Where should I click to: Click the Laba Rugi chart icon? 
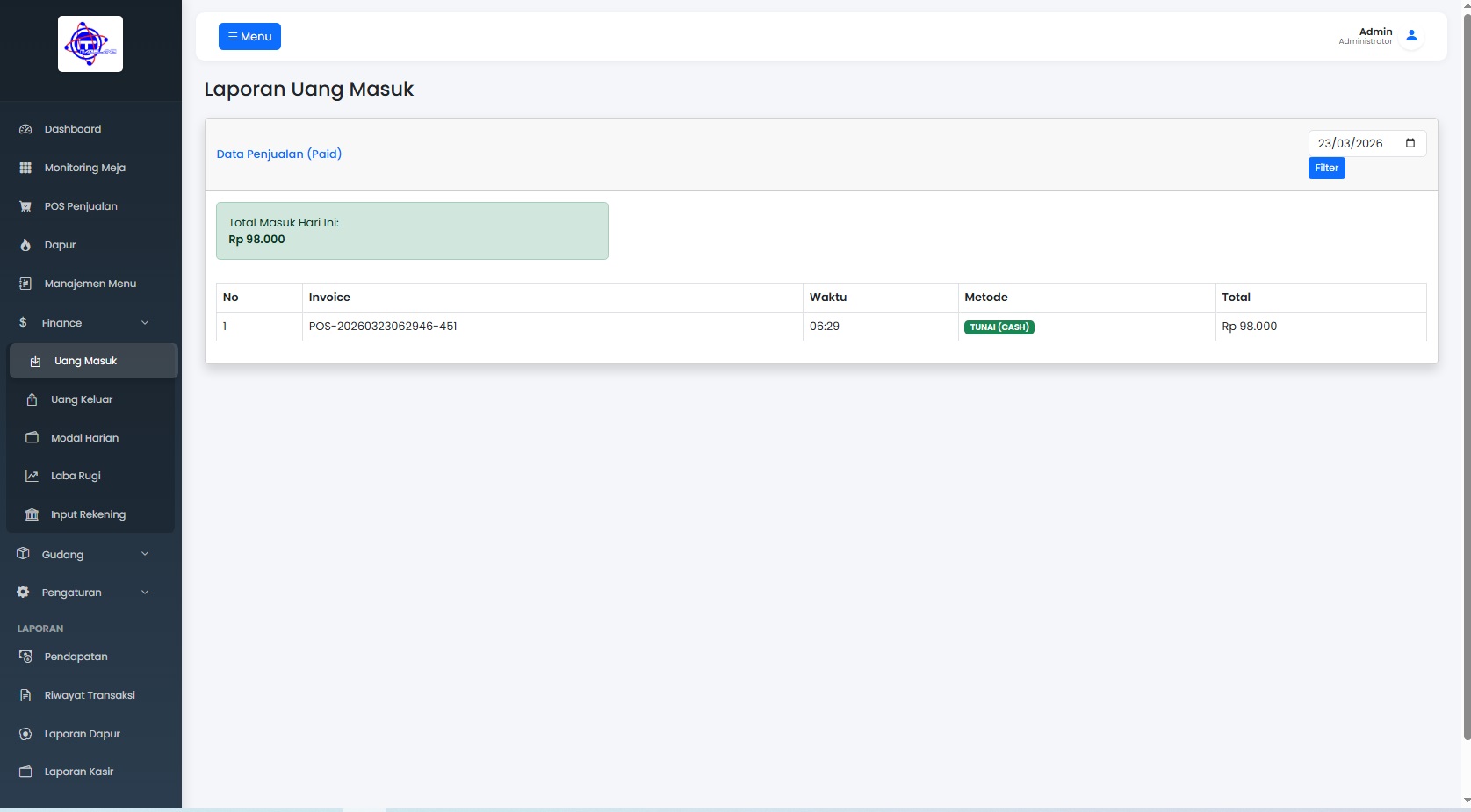coord(32,476)
